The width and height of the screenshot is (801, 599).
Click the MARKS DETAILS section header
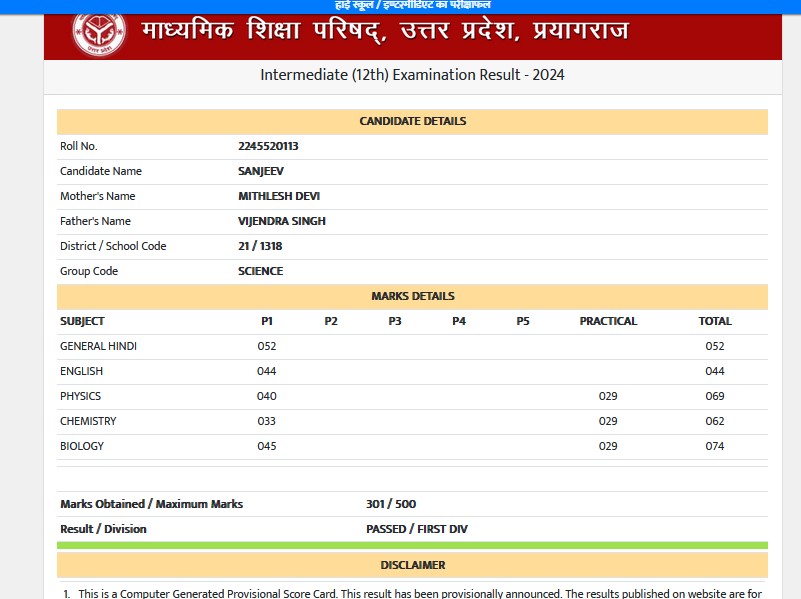tap(413, 296)
